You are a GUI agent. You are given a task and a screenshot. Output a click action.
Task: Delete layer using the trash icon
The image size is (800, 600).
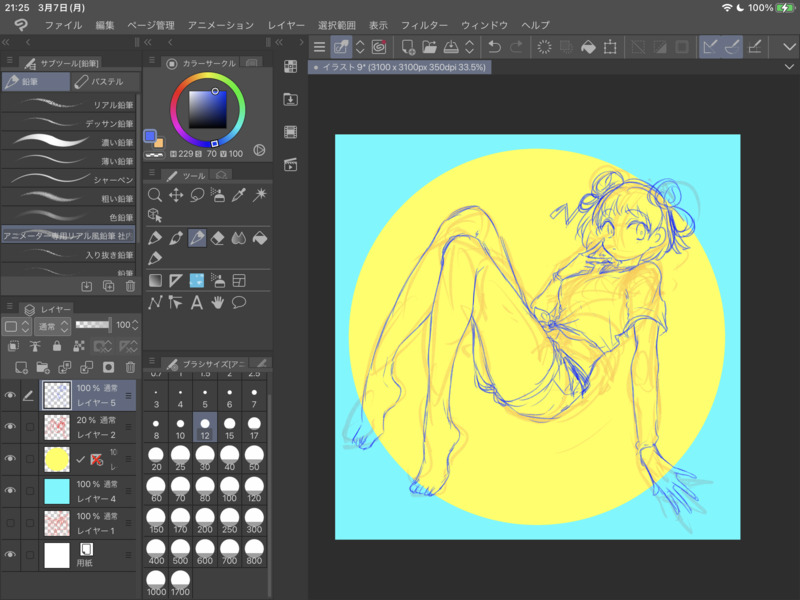pyautogui.click(x=130, y=367)
